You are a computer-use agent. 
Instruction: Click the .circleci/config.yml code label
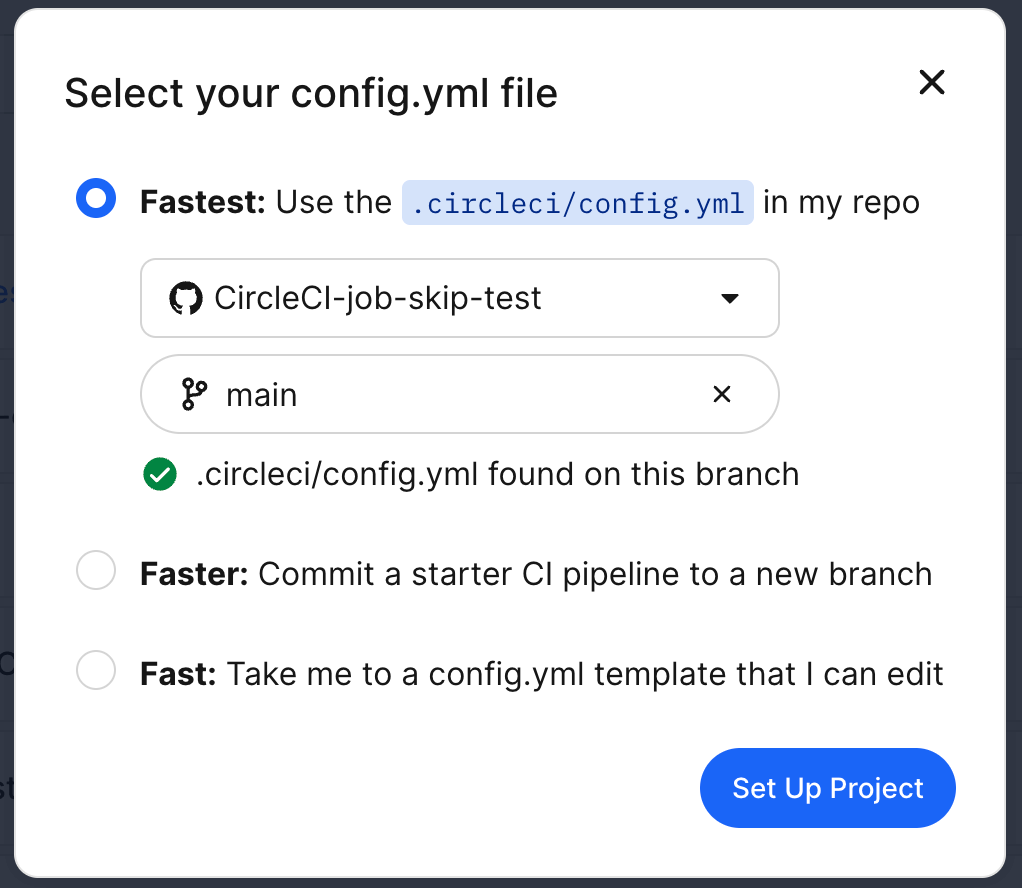(577, 203)
